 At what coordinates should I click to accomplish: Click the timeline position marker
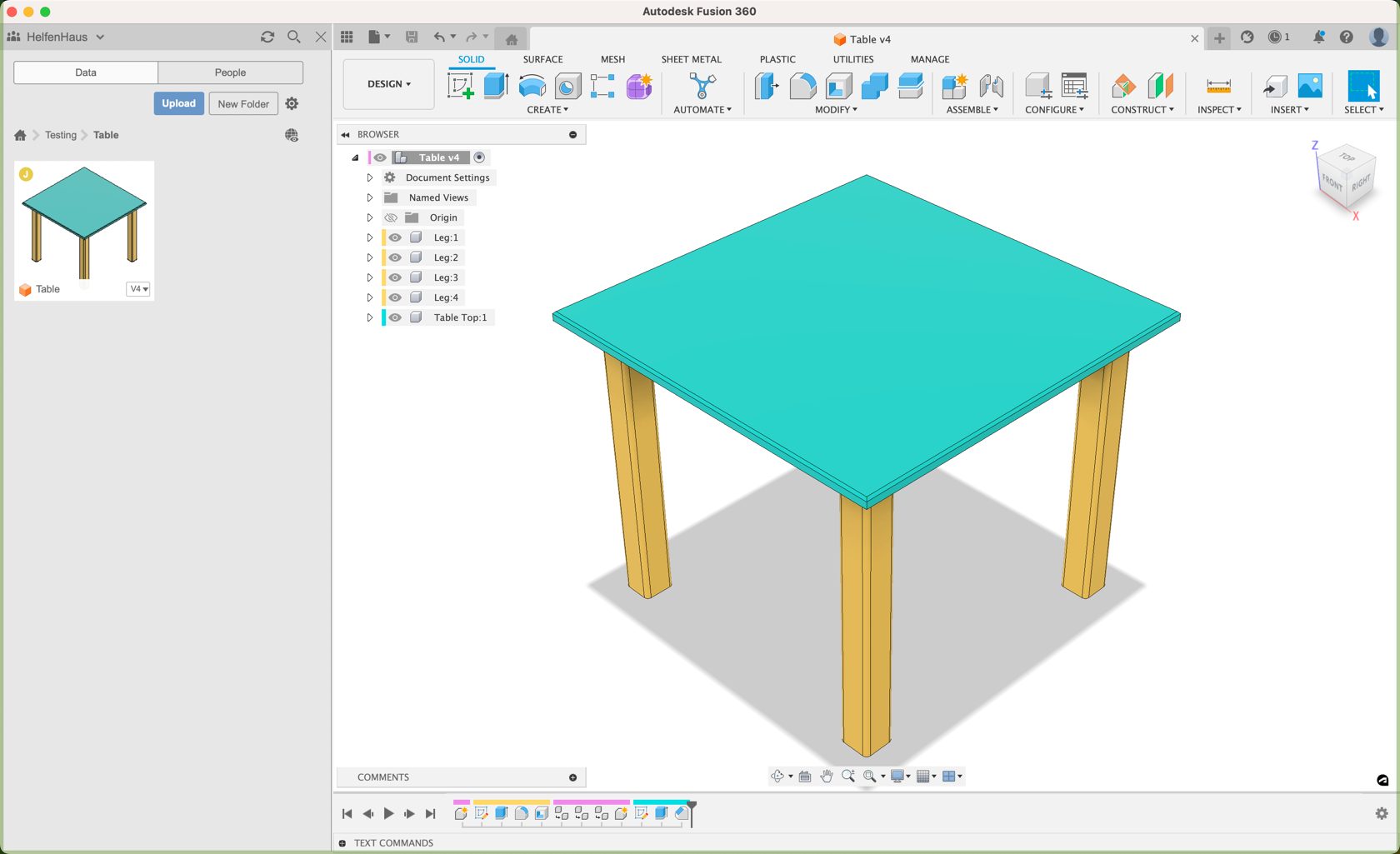click(x=692, y=811)
